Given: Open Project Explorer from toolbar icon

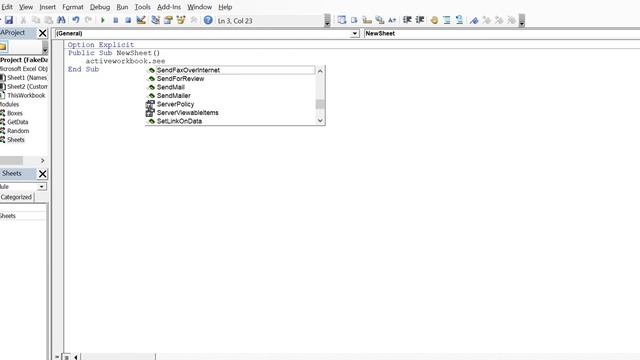Looking at the screenshot, I should pyautogui.click(x=156, y=20).
